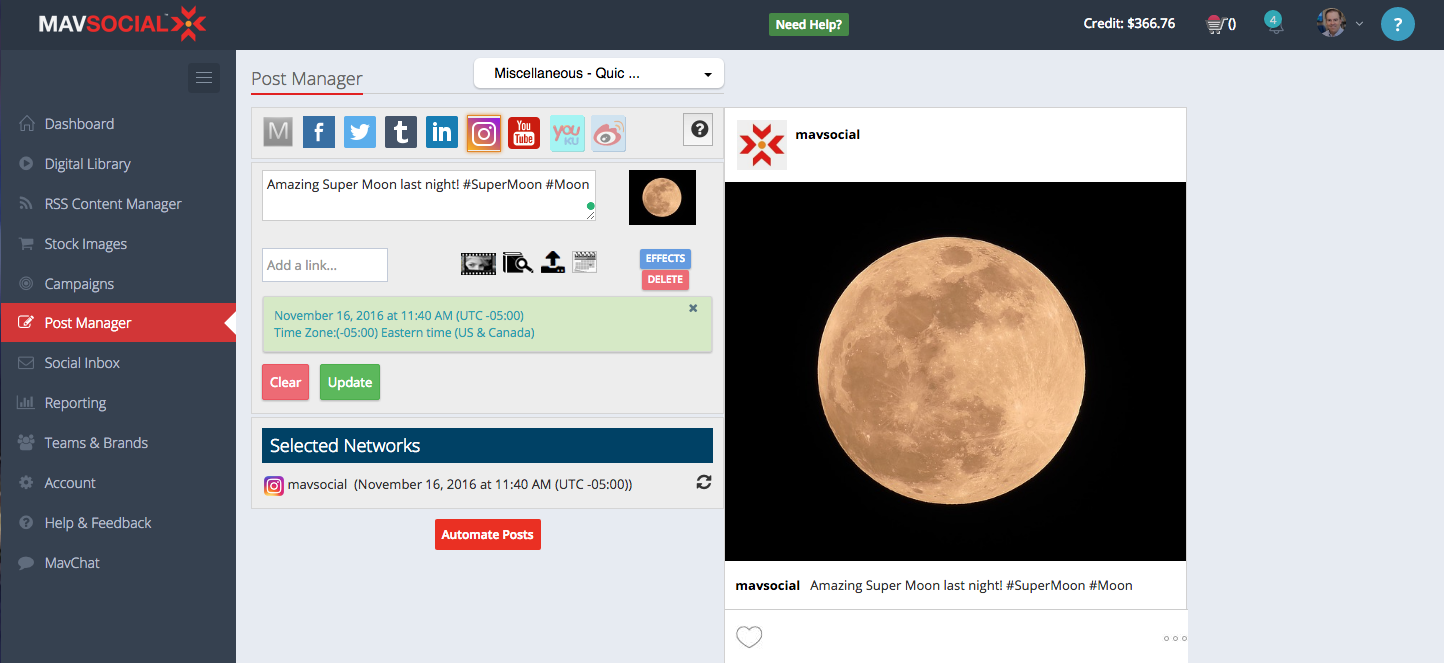Select the Youku network icon

point(567,133)
